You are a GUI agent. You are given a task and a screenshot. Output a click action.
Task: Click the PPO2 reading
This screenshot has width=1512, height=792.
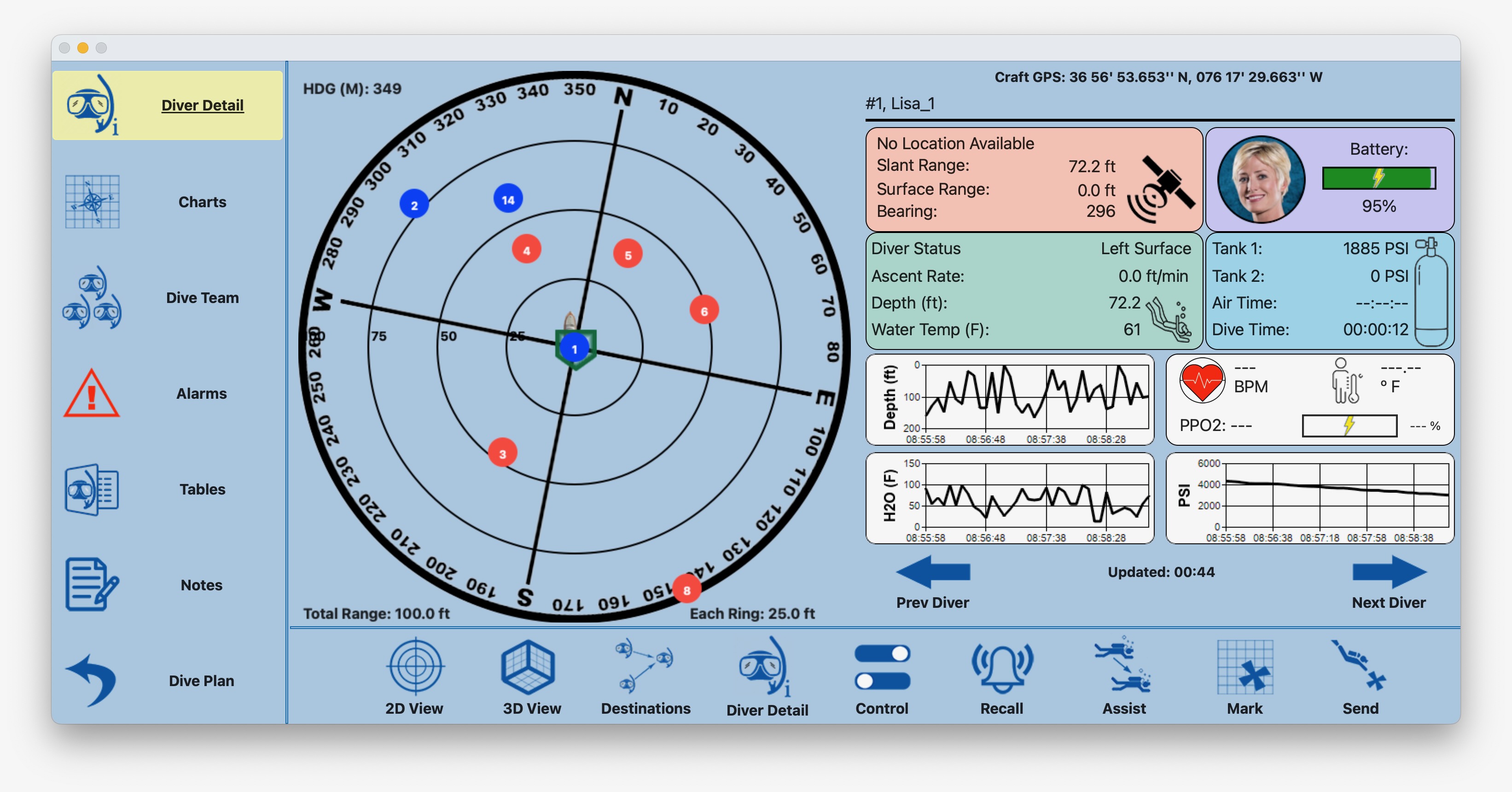[1215, 425]
